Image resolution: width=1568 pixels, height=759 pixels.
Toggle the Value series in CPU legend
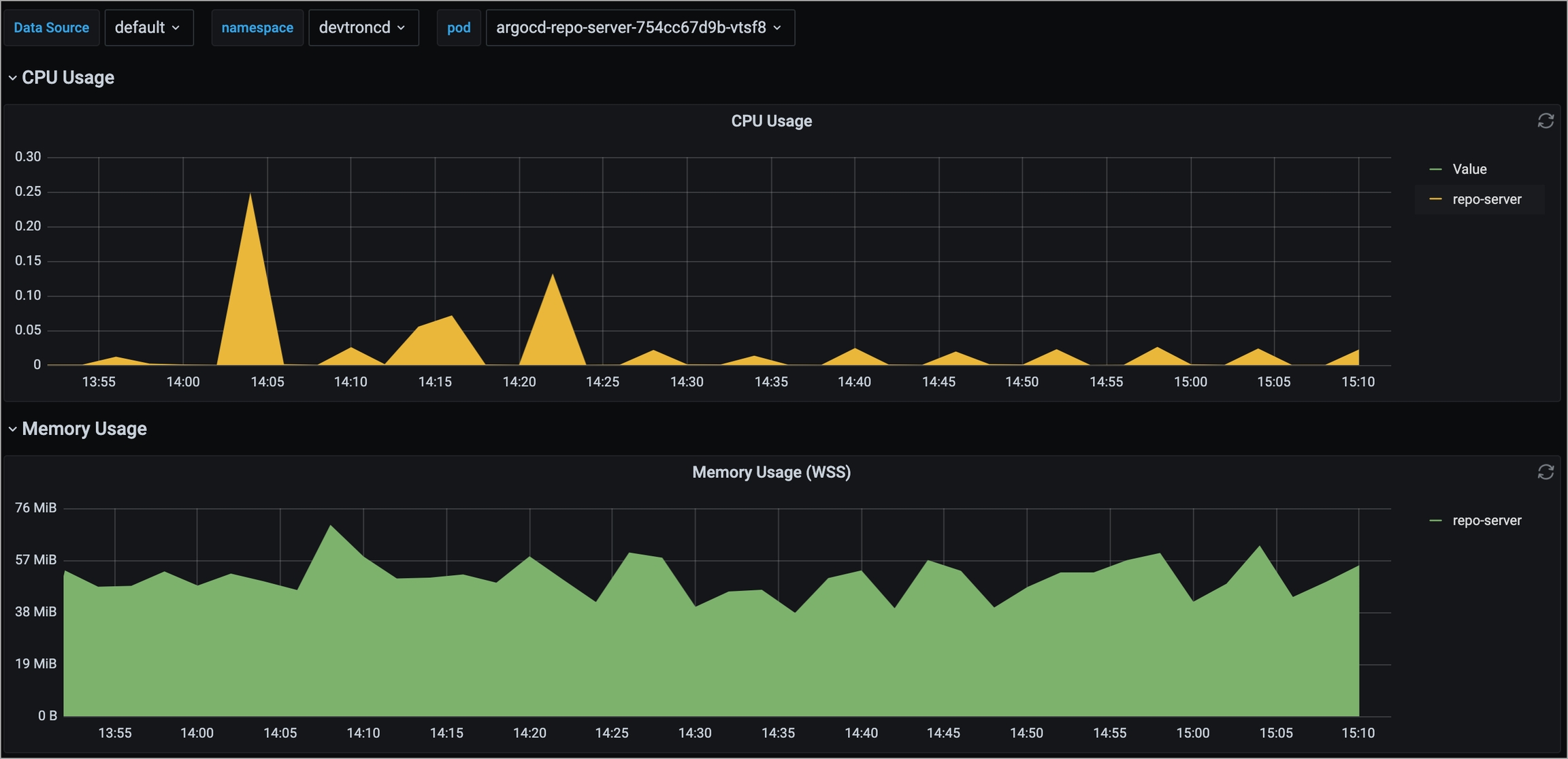click(1469, 169)
